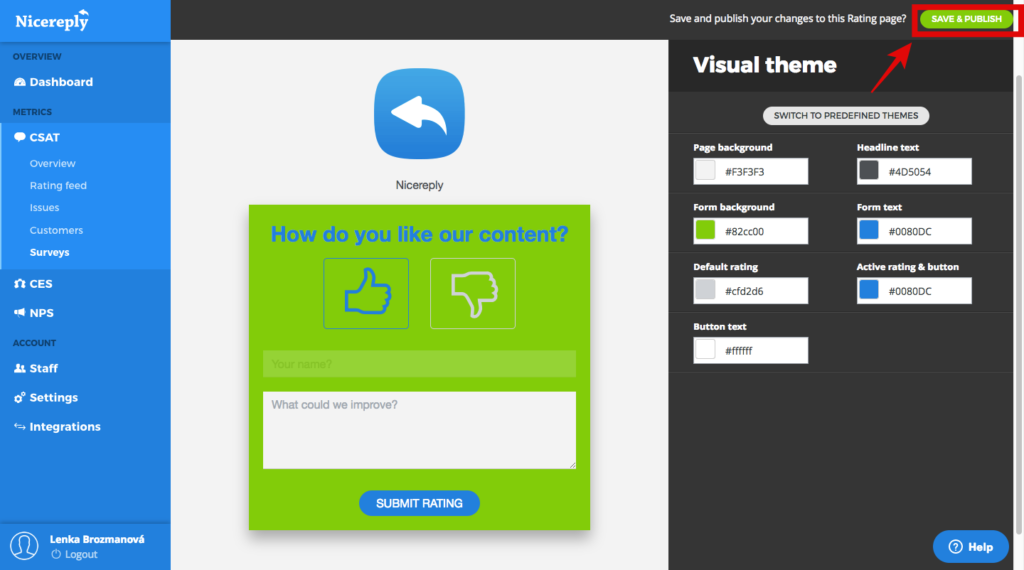Open the CES metrics section

click(40, 284)
